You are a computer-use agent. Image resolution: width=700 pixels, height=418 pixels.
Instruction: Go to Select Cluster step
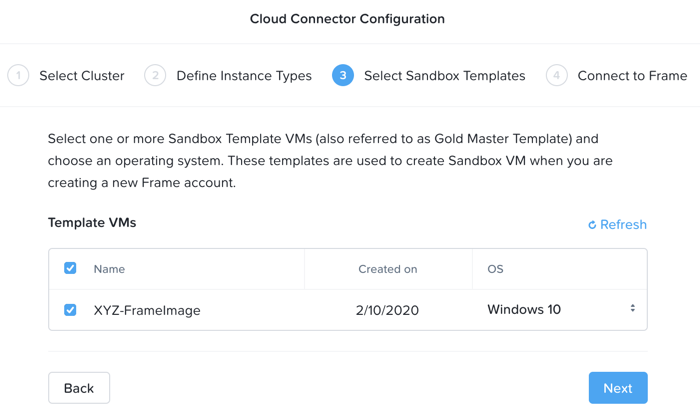(x=82, y=75)
